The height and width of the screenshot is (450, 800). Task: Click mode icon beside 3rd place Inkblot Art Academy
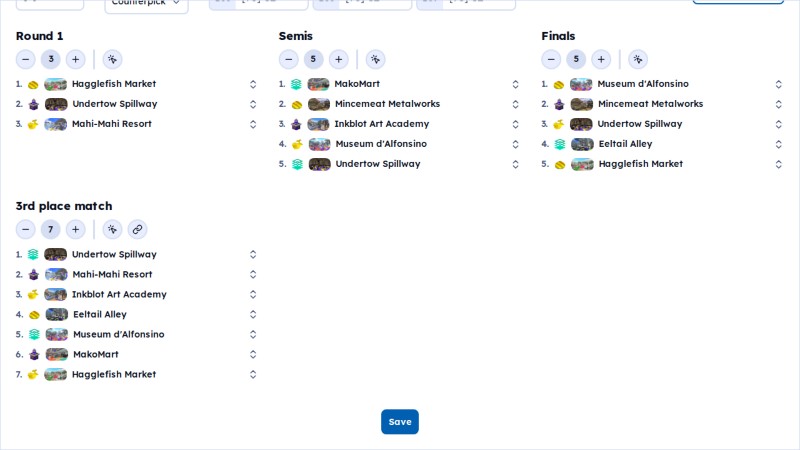[x=33, y=294]
